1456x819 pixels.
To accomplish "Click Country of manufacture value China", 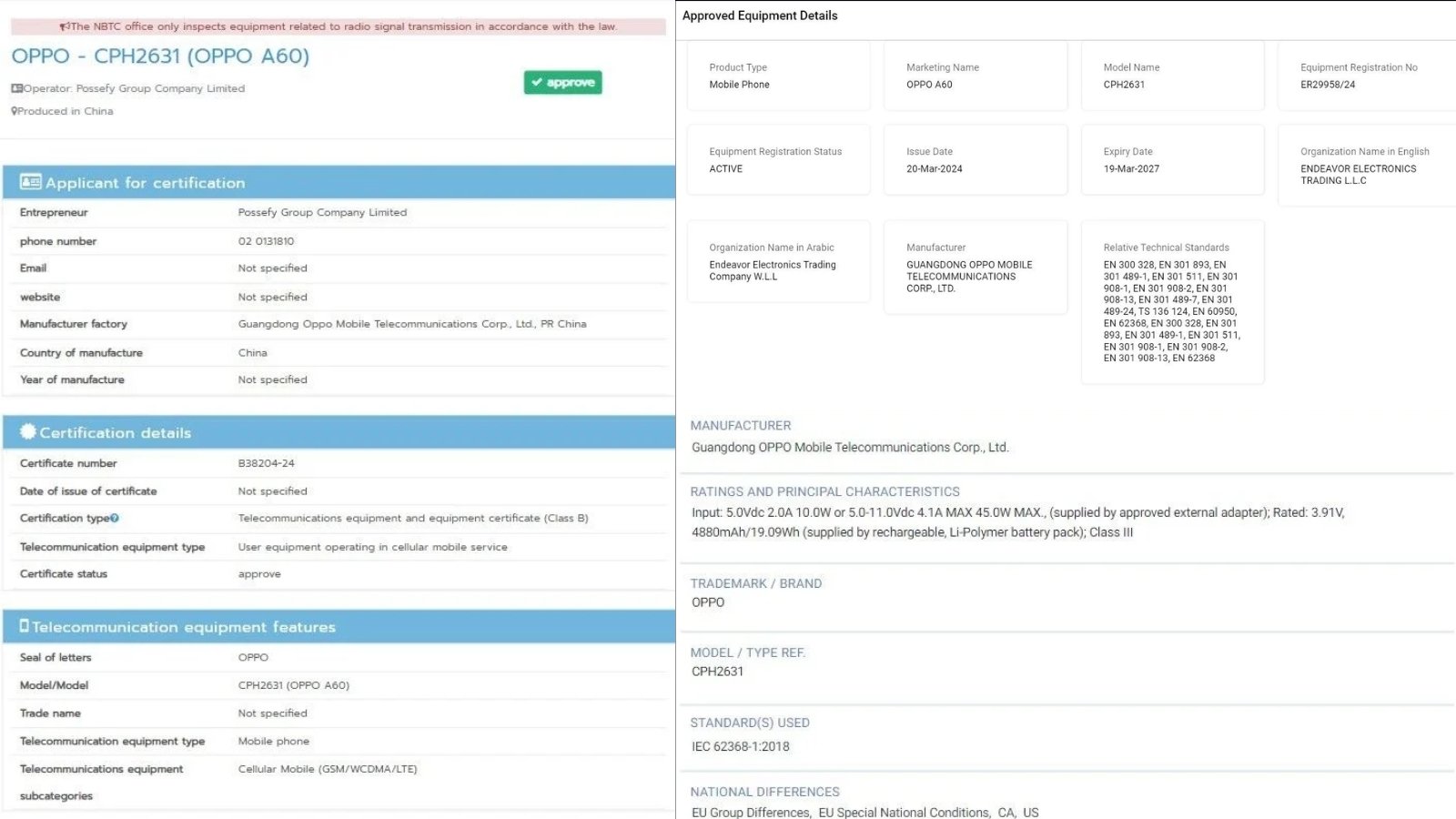I will (x=253, y=352).
